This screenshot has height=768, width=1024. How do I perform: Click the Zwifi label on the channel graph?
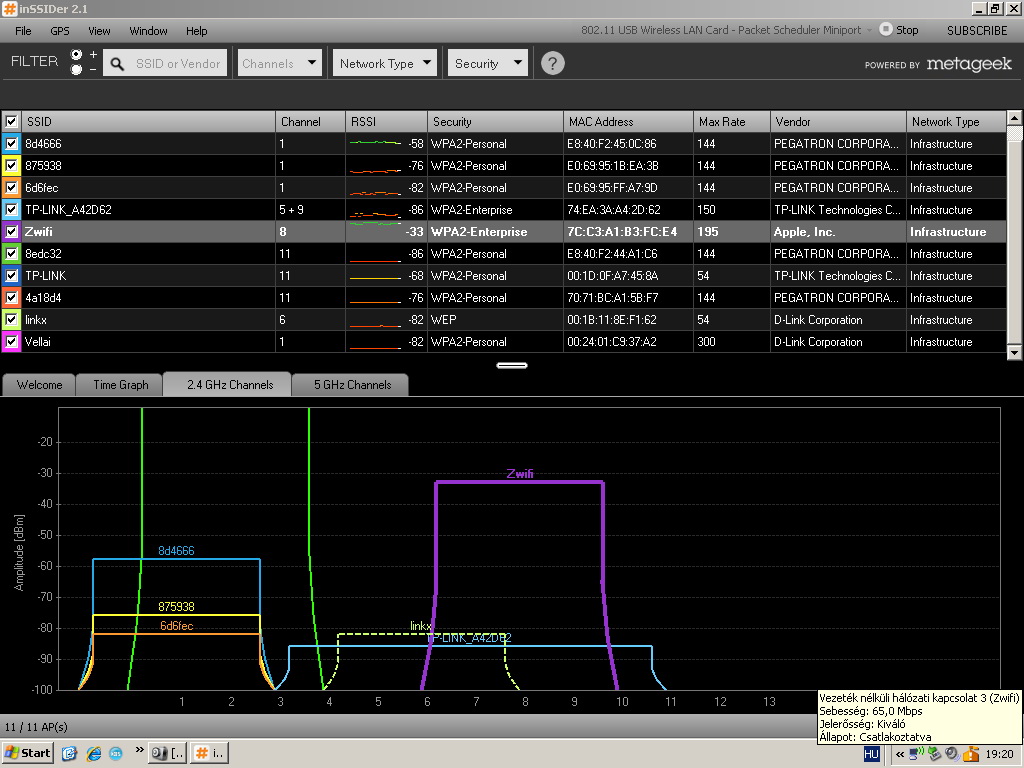point(520,473)
